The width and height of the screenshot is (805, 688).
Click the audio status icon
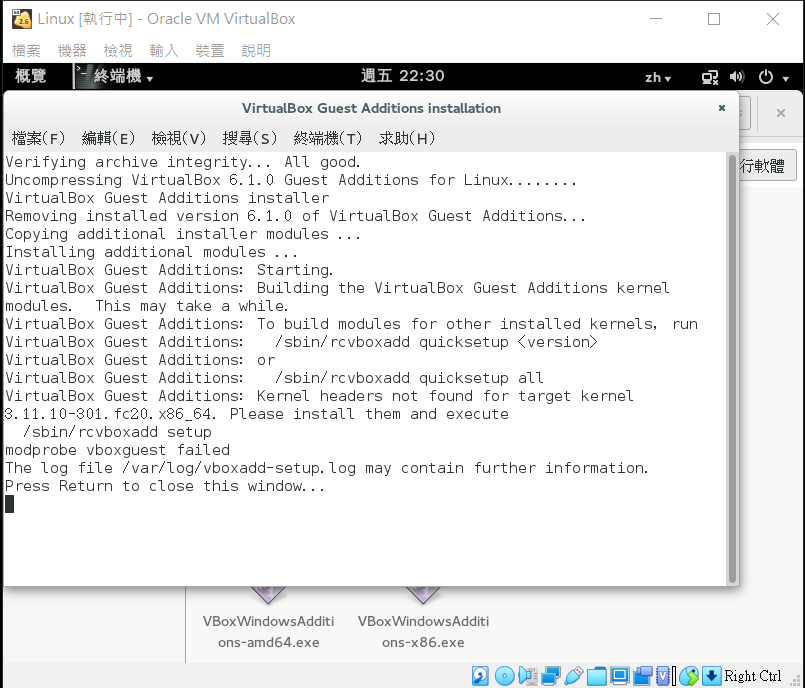[528, 676]
